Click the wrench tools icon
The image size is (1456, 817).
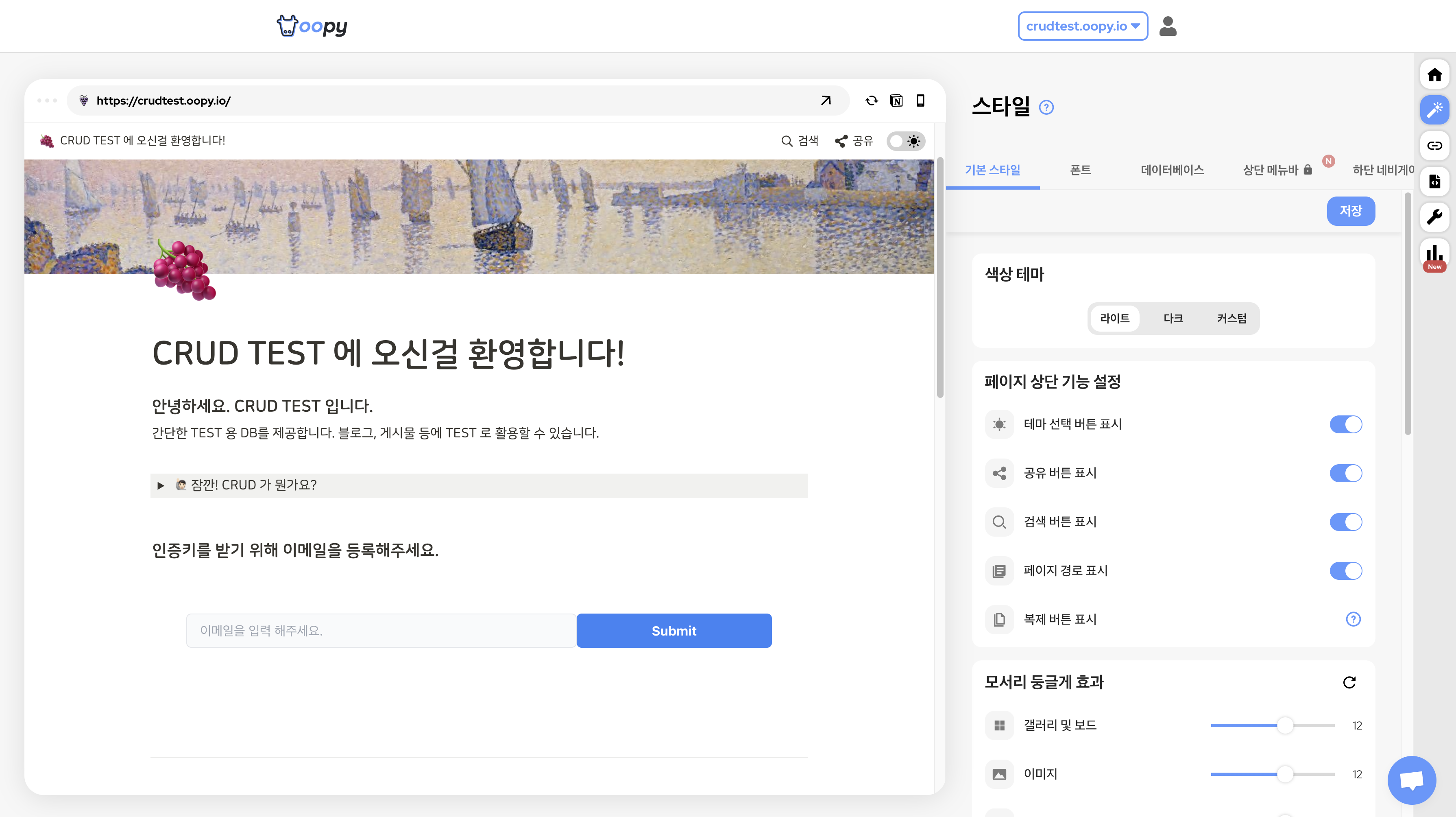tap(1434, 216)
